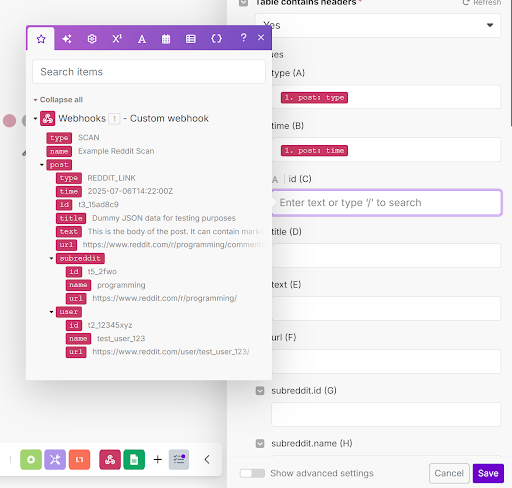Open the general functions gear tab
The image size is (512, 488).
click(x=92, y=39)
